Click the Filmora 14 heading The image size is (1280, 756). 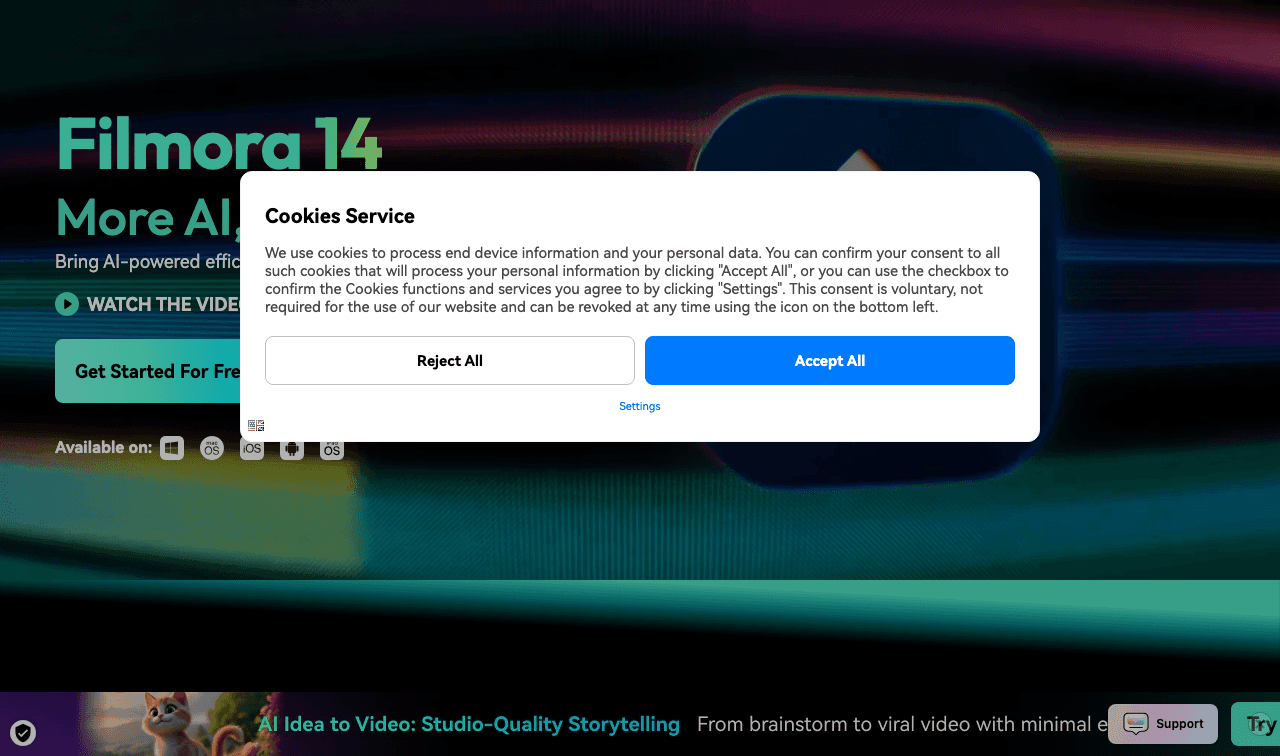pyautogui.click(x=219, y=142)
